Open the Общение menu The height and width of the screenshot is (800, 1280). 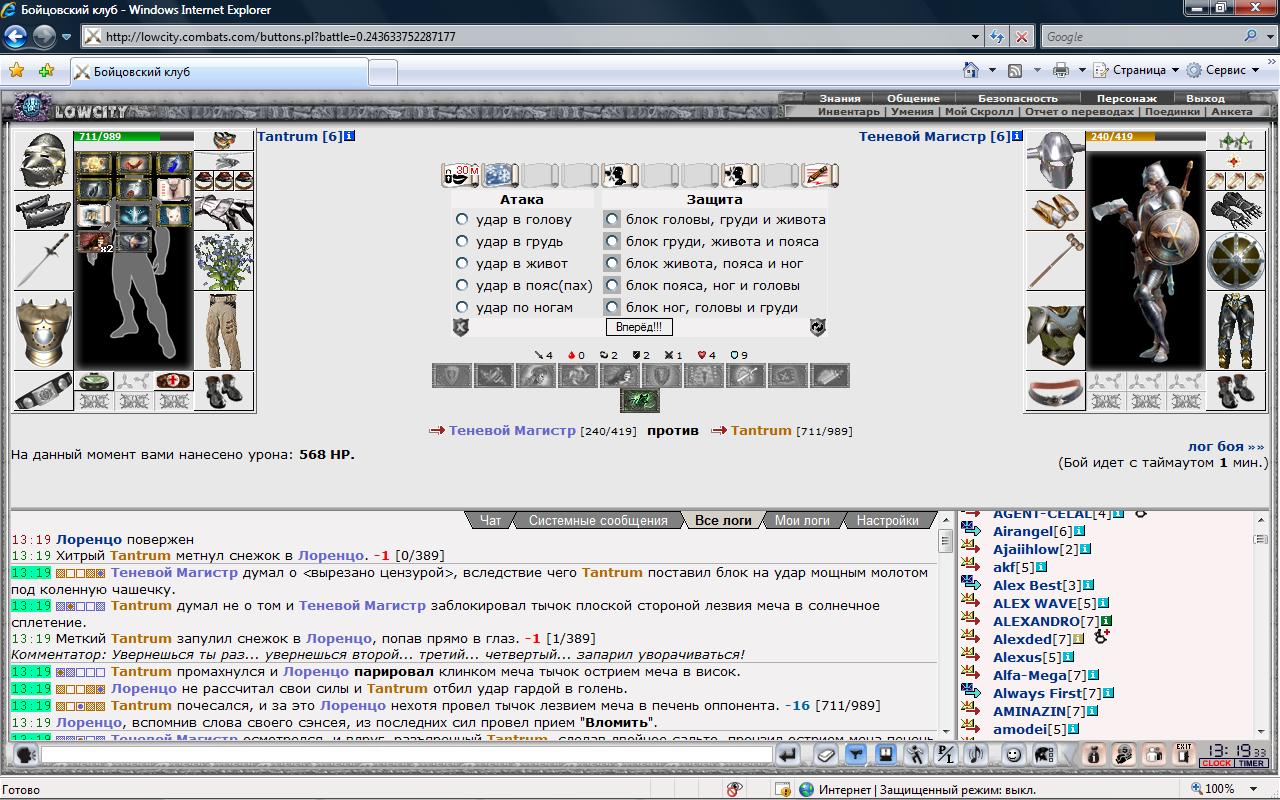(913, 98)
